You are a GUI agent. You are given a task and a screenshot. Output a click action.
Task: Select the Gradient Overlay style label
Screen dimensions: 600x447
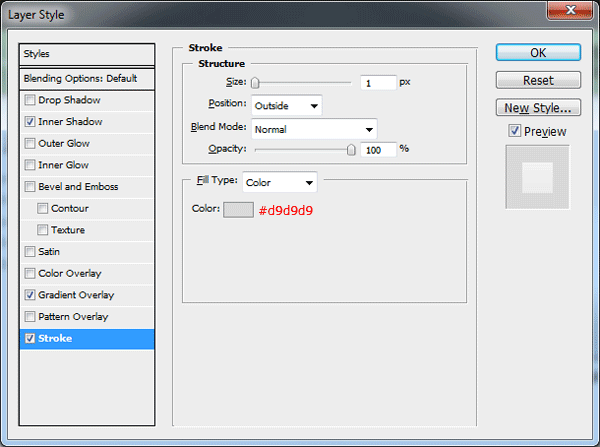pos(76,295)
